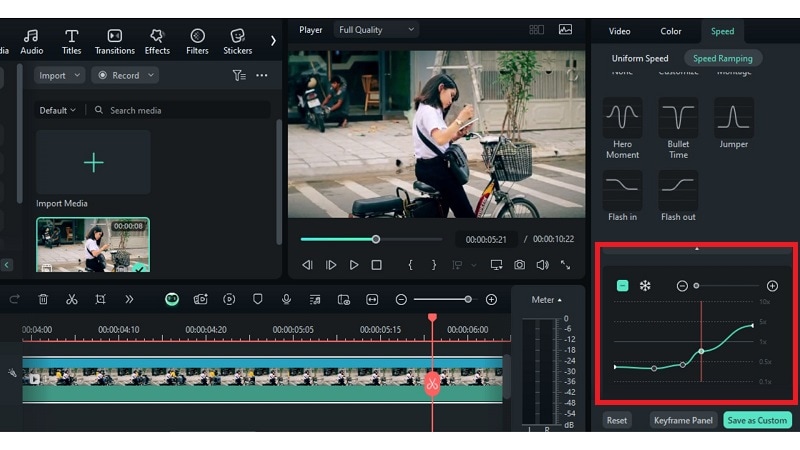Viewport: 800px width, 450px height.
Task: Open the Video tab
Action: pyautogui.click(x=620, y=31)
